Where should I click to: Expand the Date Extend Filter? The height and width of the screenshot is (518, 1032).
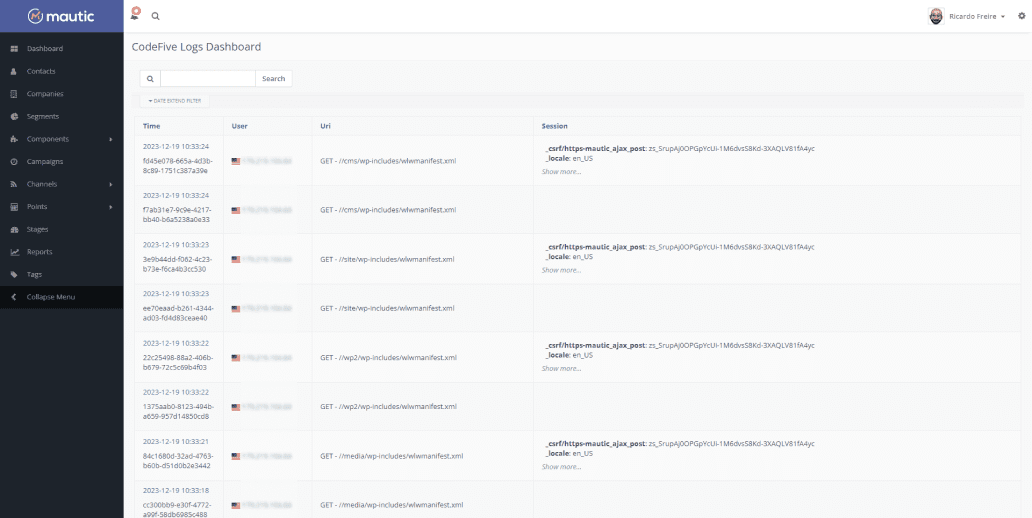coord(174,101)
